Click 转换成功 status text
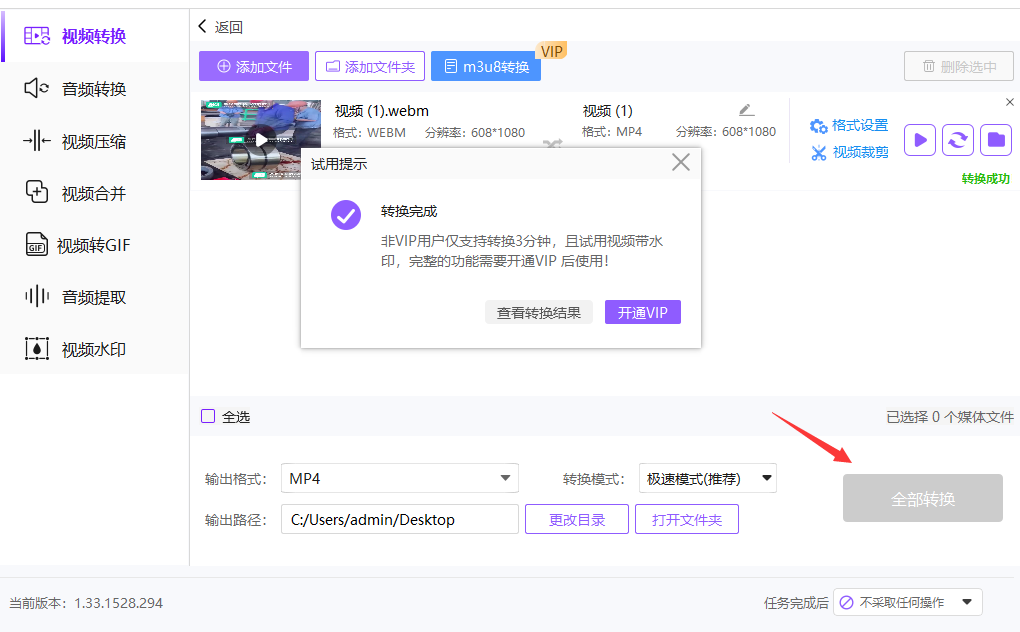1020x632 pixels. (x=986, y=179)
